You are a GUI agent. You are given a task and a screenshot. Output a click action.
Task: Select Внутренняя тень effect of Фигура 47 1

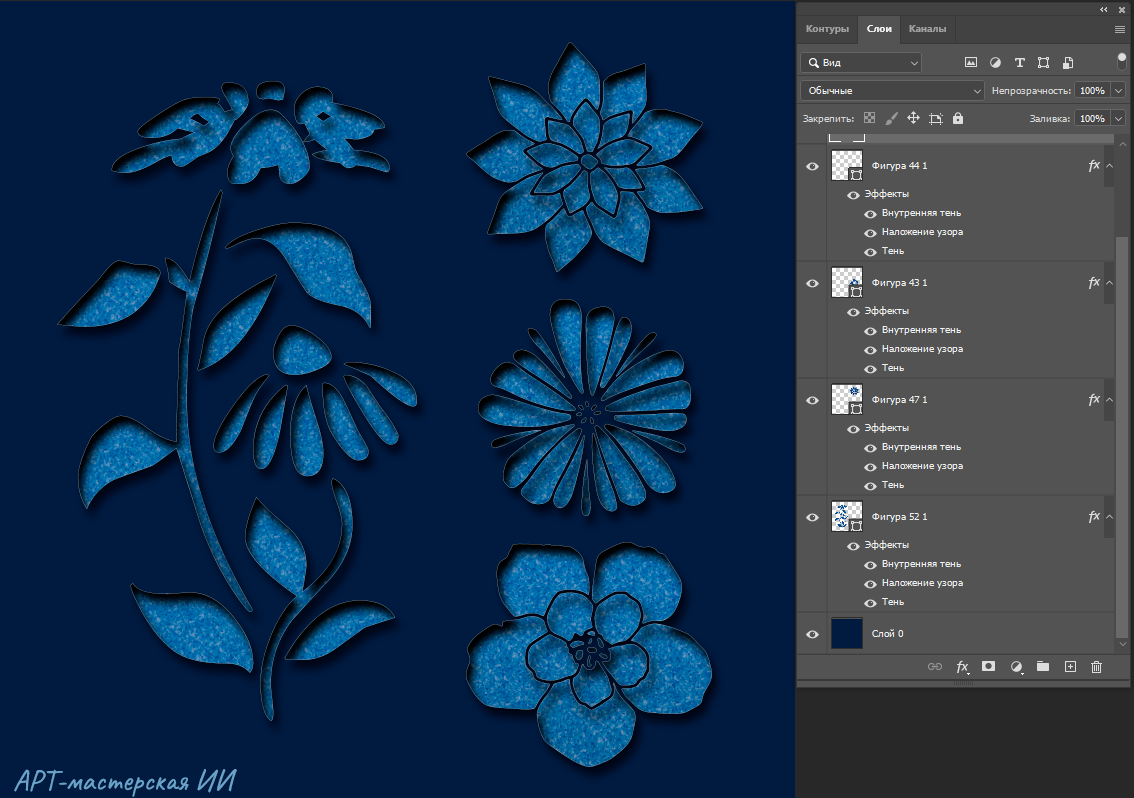click(921, 447)
